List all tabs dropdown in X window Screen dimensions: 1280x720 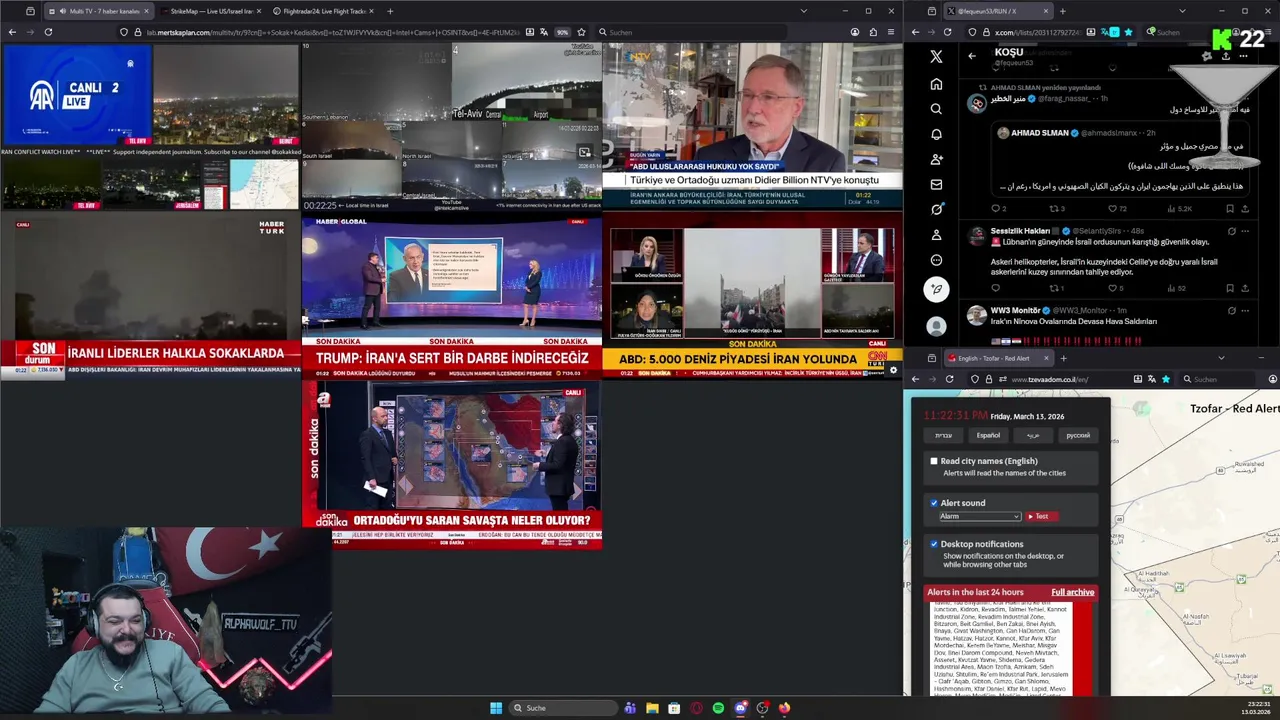[1182, 11]
